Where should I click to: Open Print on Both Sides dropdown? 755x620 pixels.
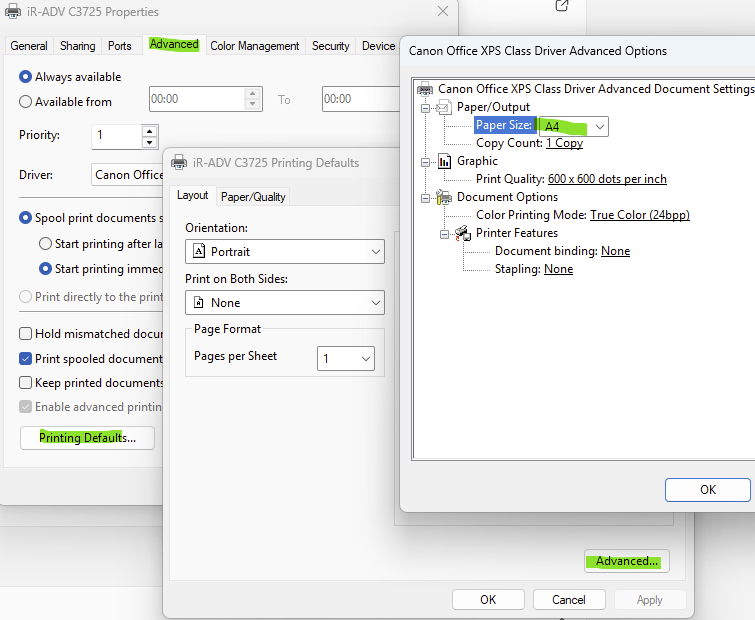click(285, 302)
